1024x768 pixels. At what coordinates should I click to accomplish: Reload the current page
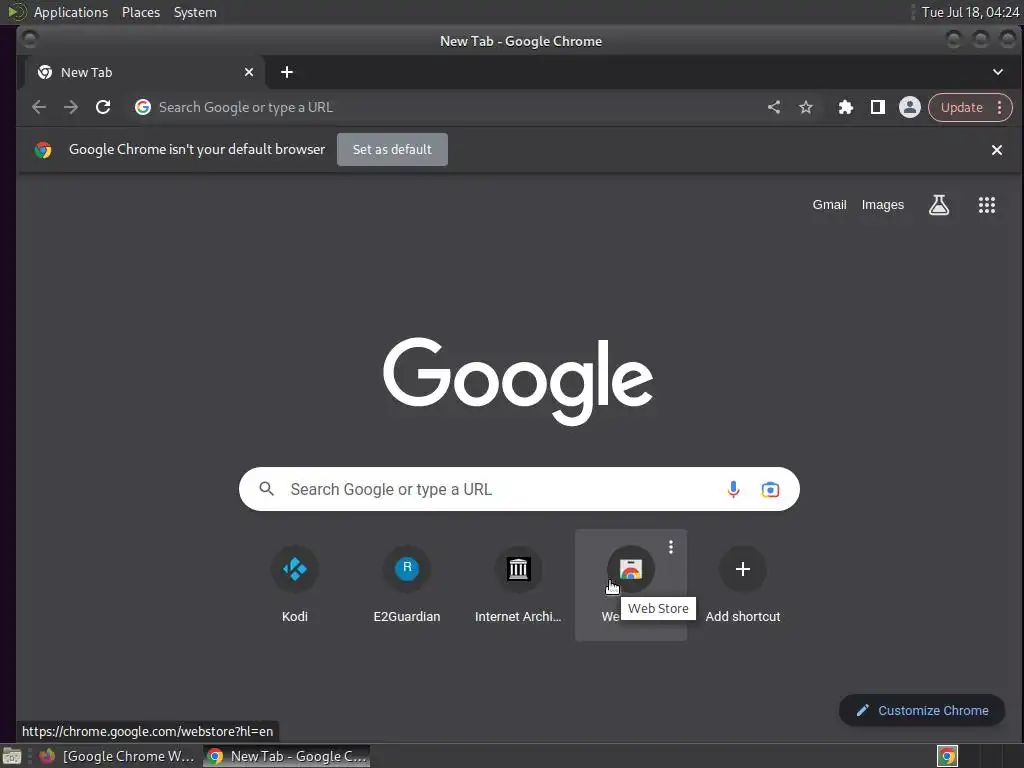[x=103, y=107]
